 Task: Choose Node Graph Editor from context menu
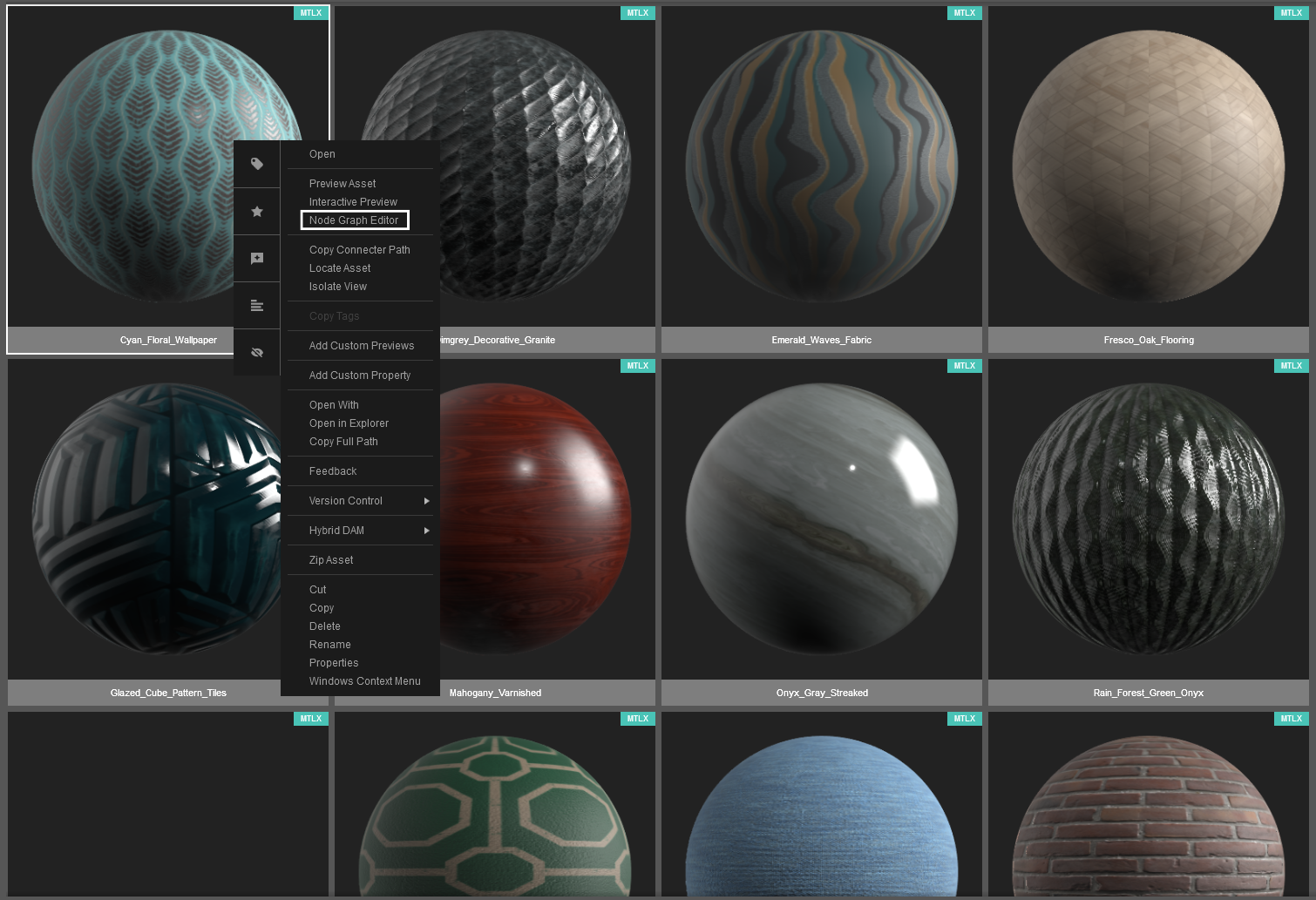tap(354, 220)
